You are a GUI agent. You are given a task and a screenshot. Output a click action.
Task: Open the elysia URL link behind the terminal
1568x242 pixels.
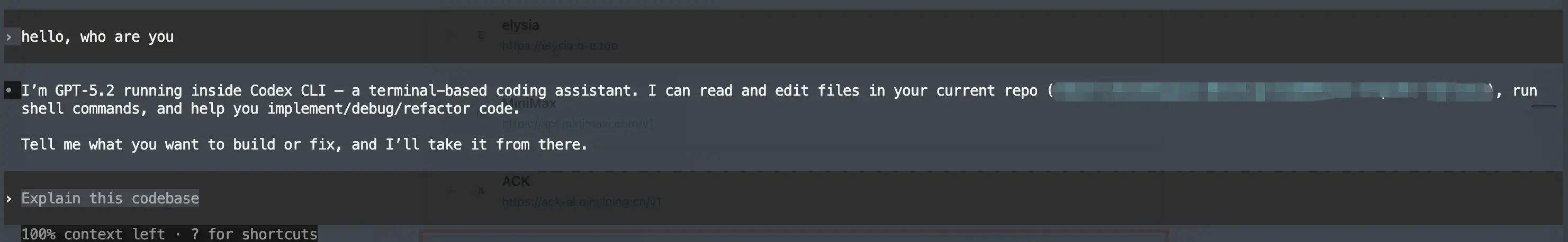560,45
